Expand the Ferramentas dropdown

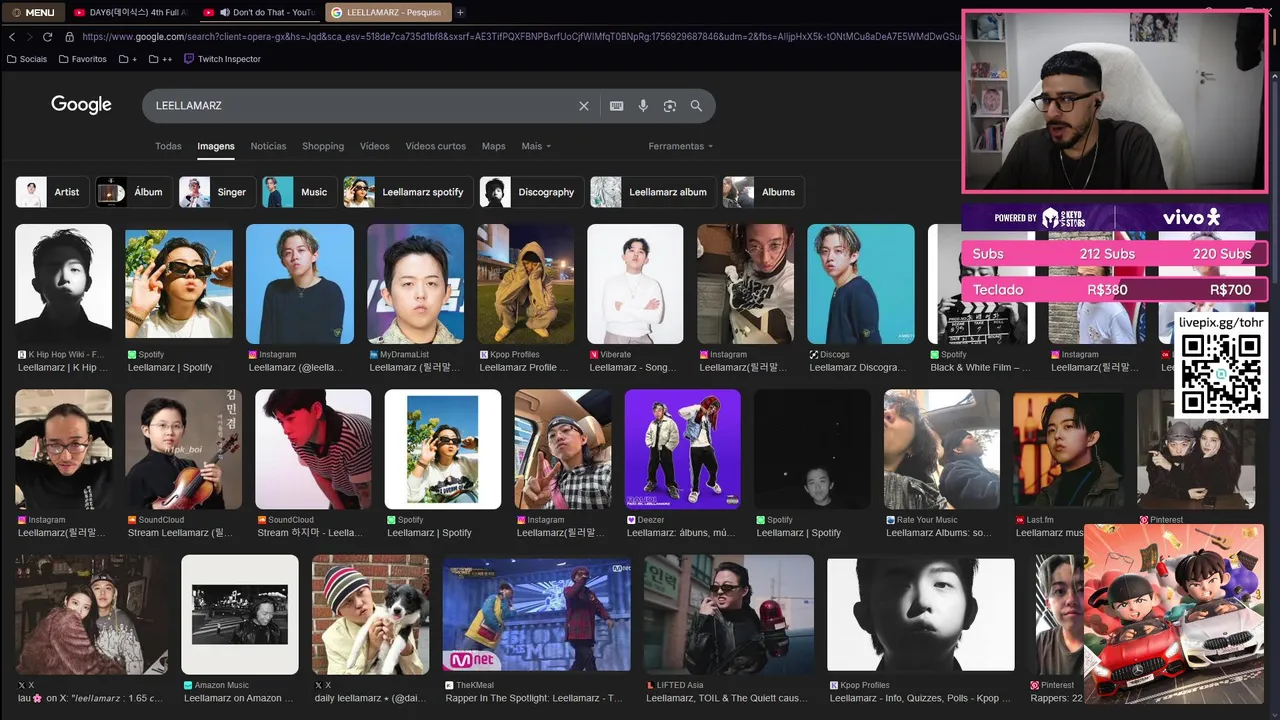681,146
